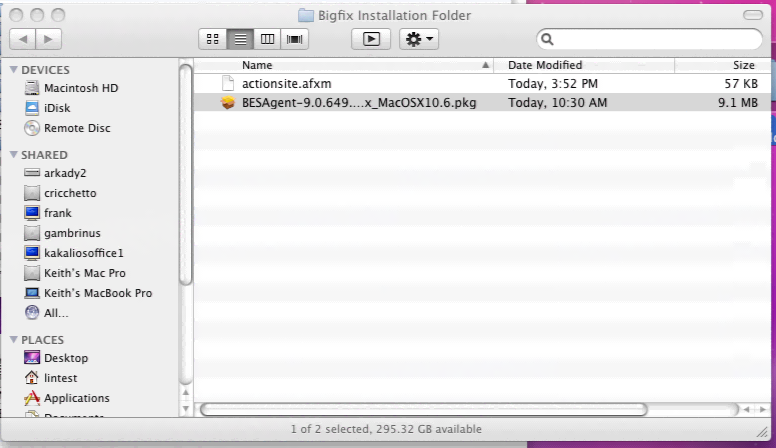
Task: Click the horizontal scrollbar thumb
Action: pyautogui.click(x=424, y=409)
